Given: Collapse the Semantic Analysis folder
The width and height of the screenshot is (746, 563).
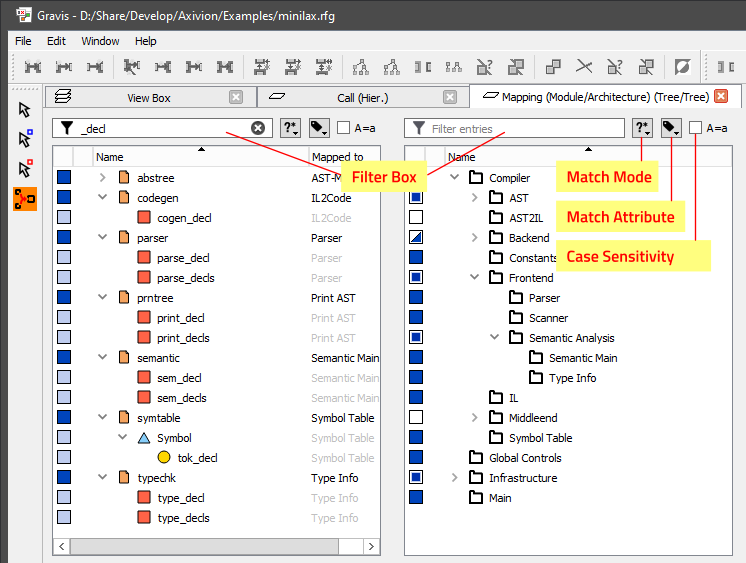Looking at the screenshot, I should [x=495, y=337].
